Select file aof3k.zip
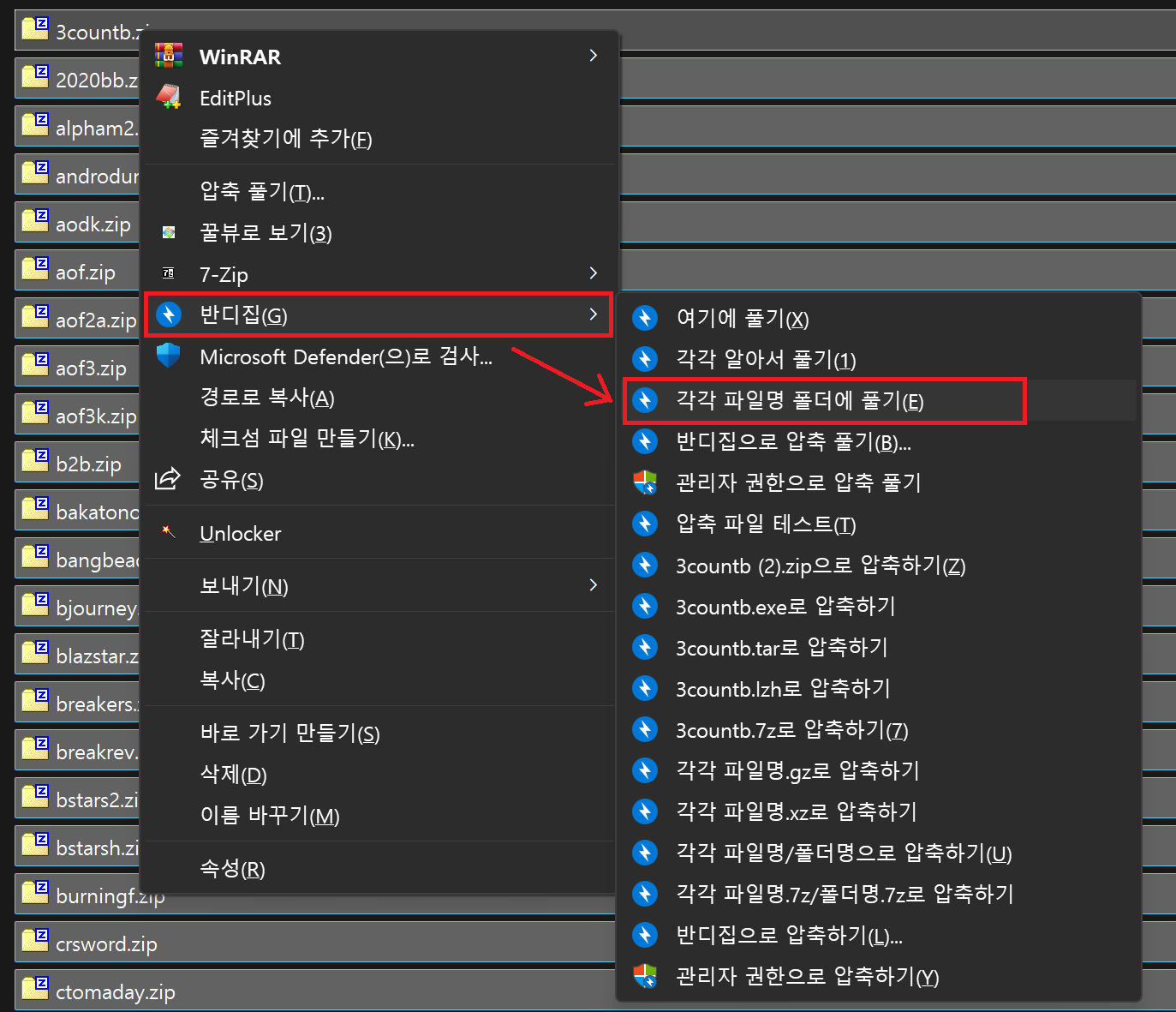The width and height of the screenshot is (1176, 1012). click(96, 416)
